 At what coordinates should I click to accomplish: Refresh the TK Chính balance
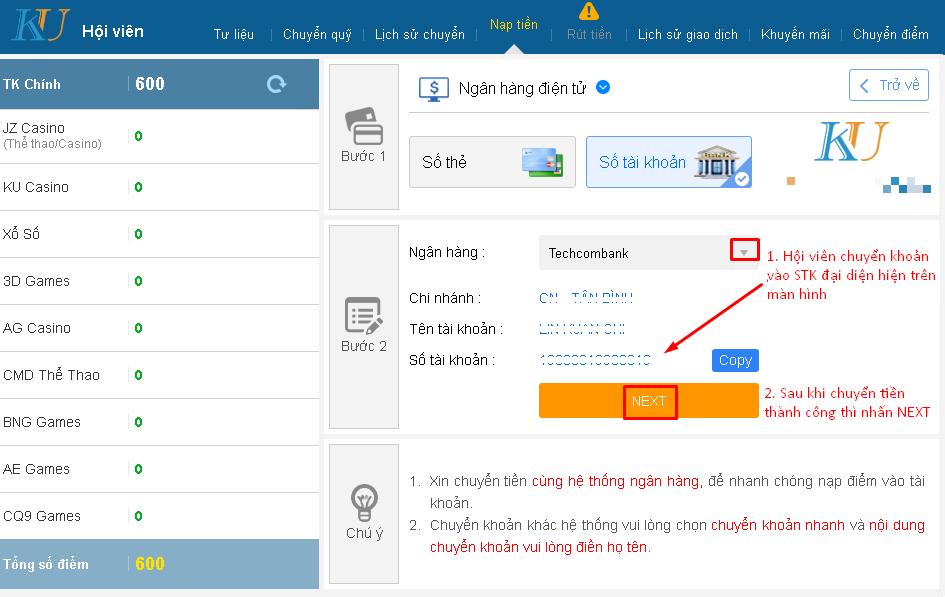click(276, 84)
